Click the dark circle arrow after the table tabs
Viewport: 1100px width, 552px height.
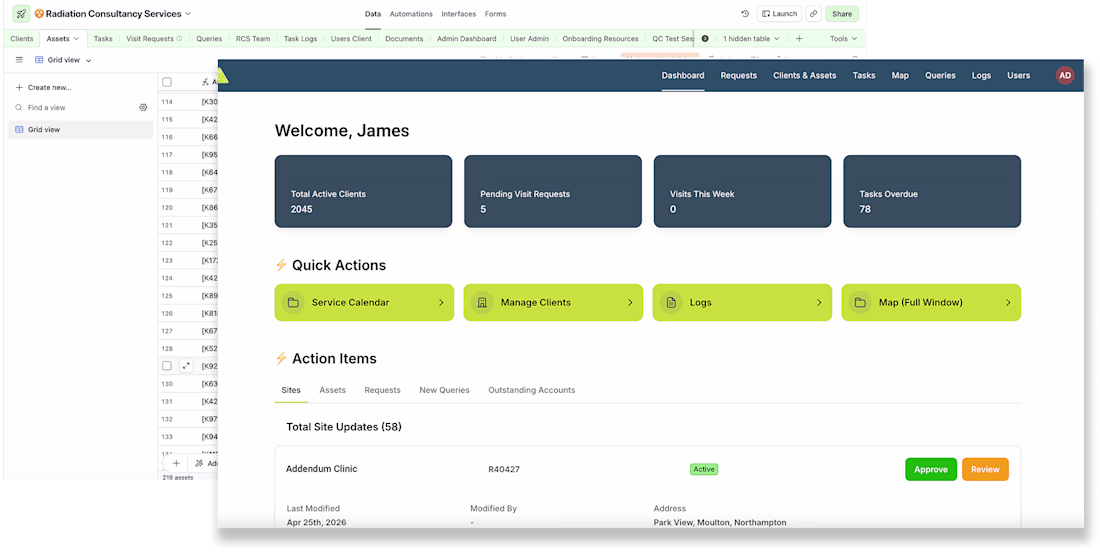pos(705,39)
